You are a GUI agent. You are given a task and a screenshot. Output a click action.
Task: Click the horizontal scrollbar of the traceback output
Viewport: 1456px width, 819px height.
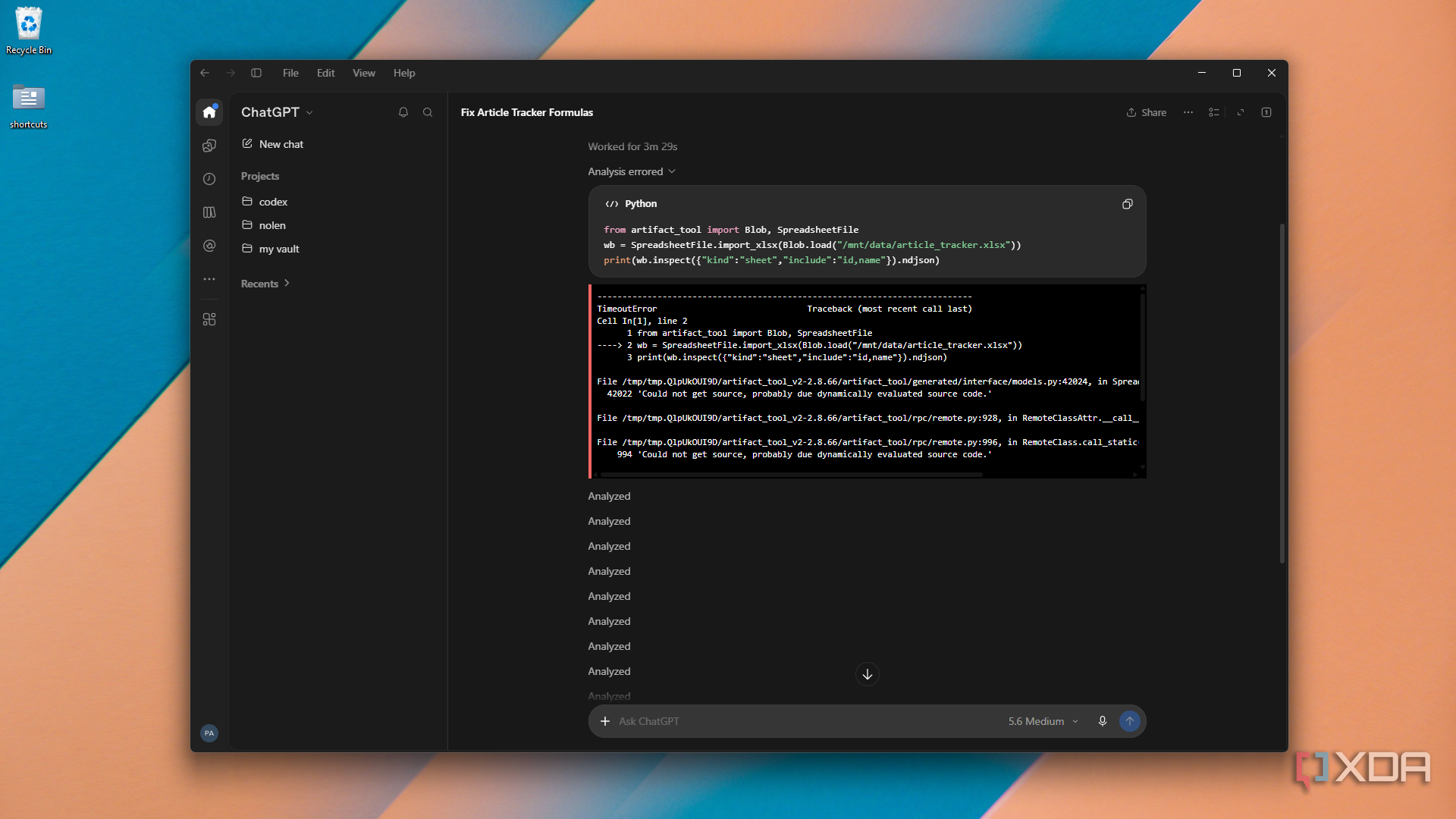pyautogui.click(x=791, y=475)
